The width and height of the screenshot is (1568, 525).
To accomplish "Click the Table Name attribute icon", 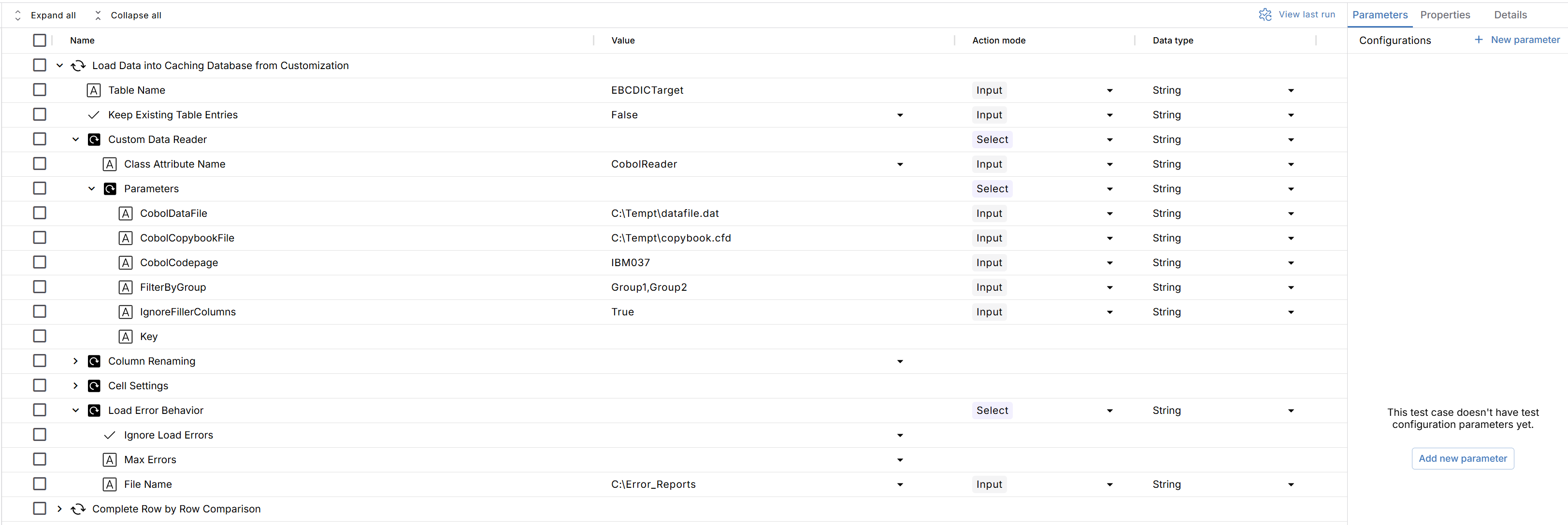I will coord(94,91).
